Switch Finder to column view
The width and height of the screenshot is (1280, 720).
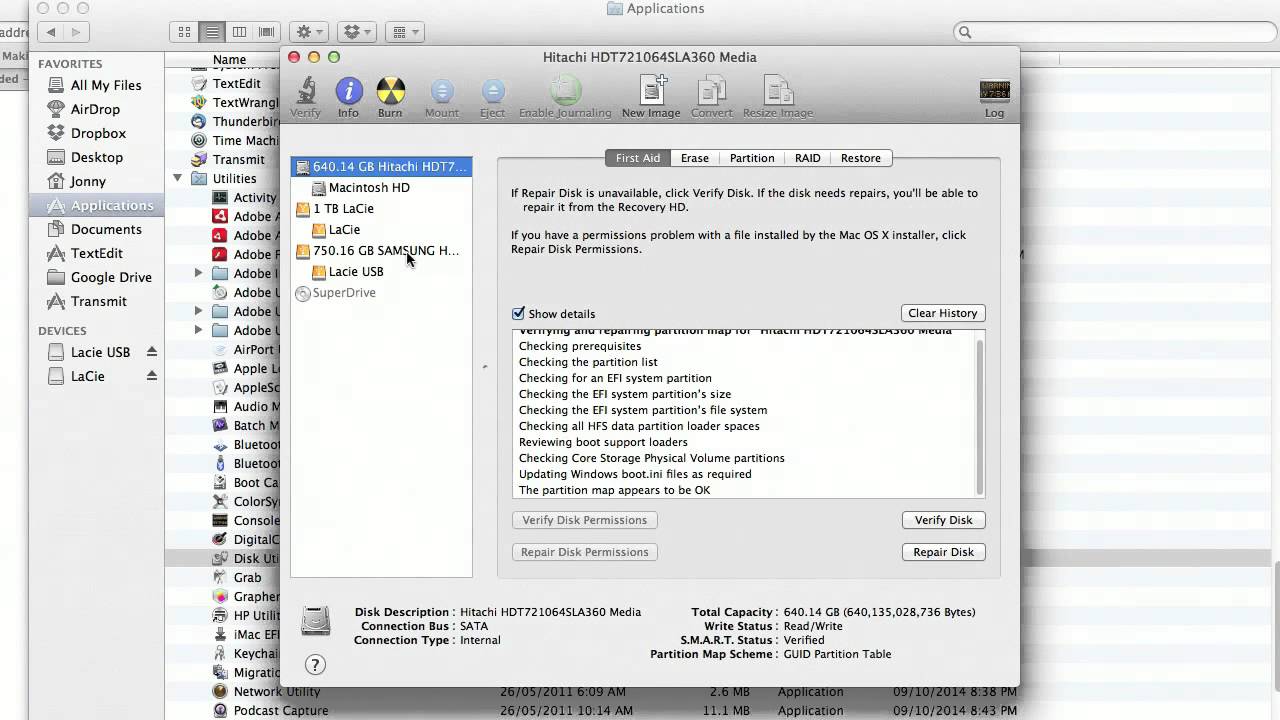pyautogui.click(x=239, y=32)
